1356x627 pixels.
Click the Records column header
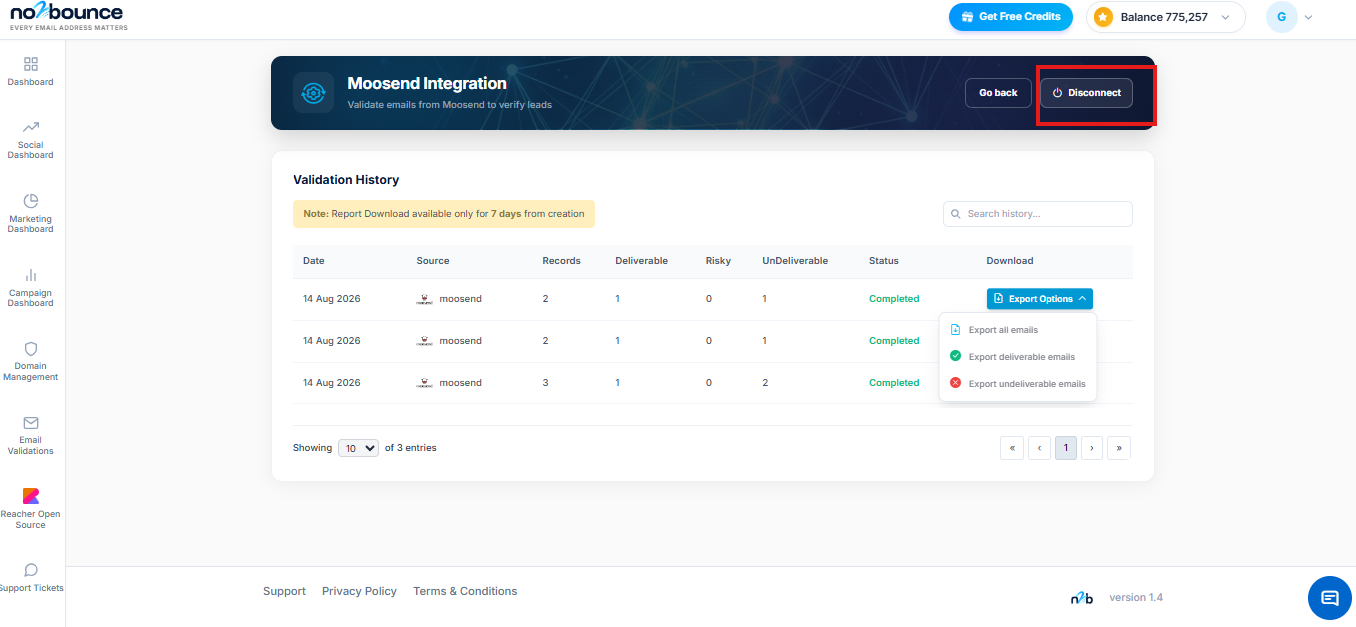coord(561,261)
